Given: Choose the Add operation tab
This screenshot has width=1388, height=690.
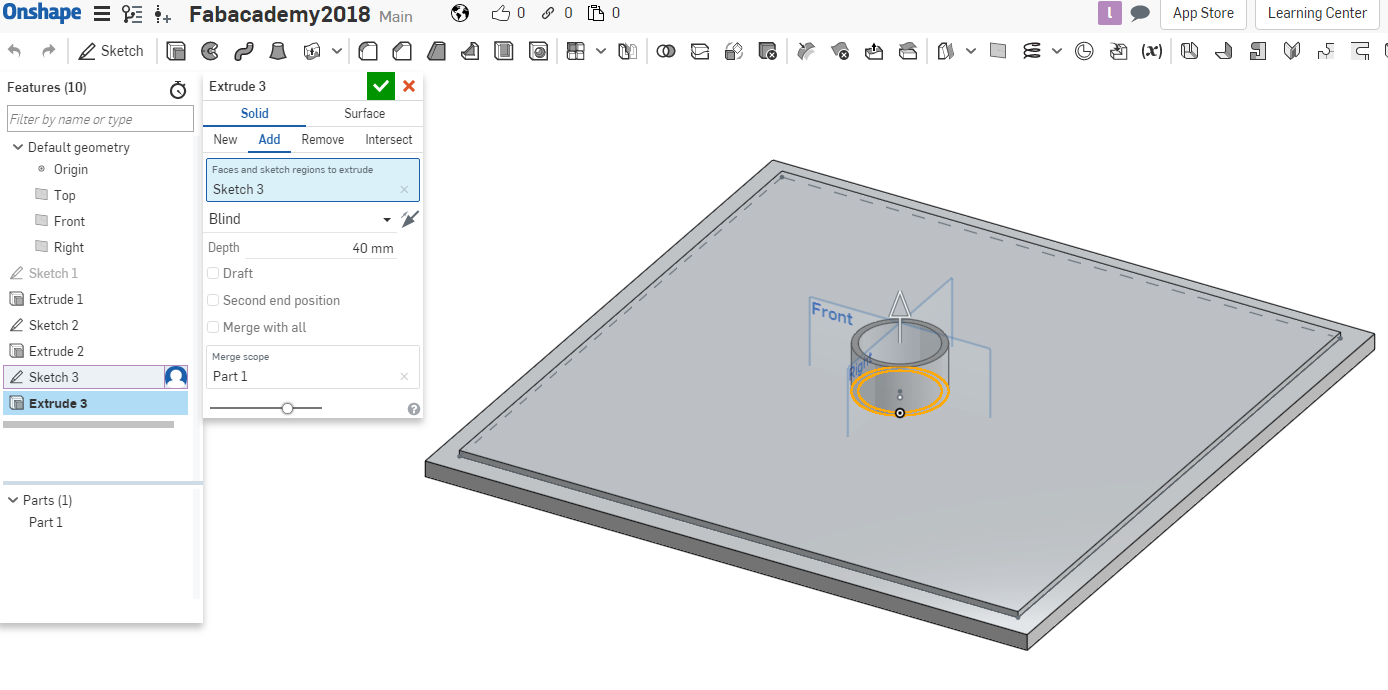Looking at the screenshot, I should (x=270, y=139).
